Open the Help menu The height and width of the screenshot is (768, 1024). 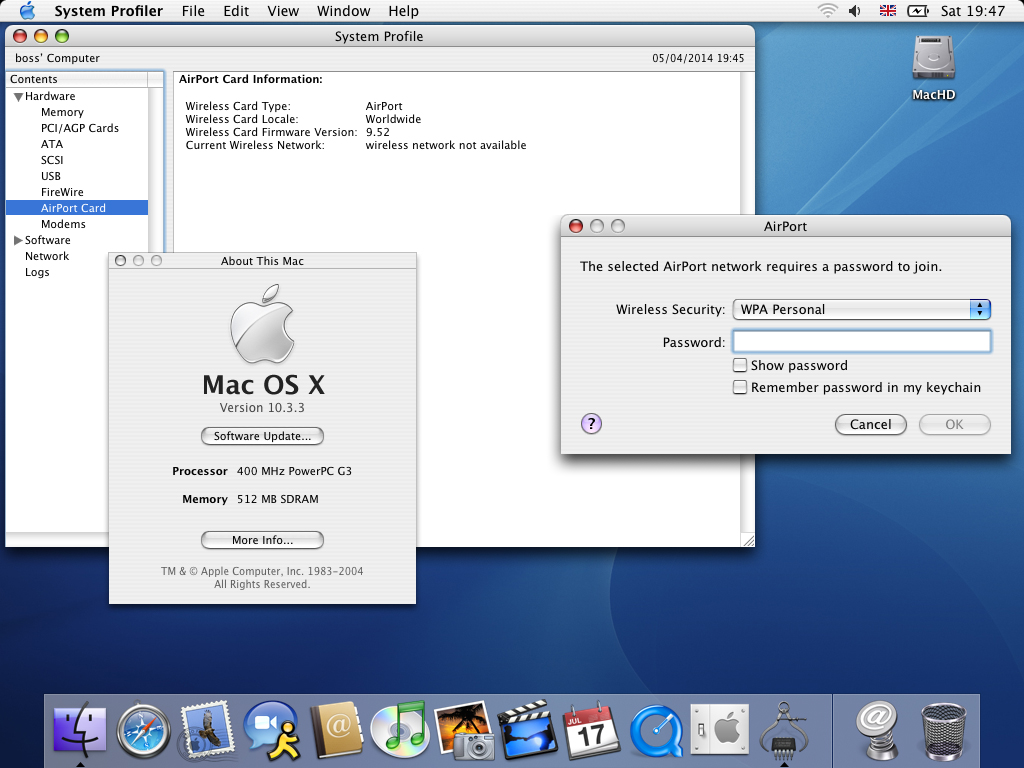(403, 11)
